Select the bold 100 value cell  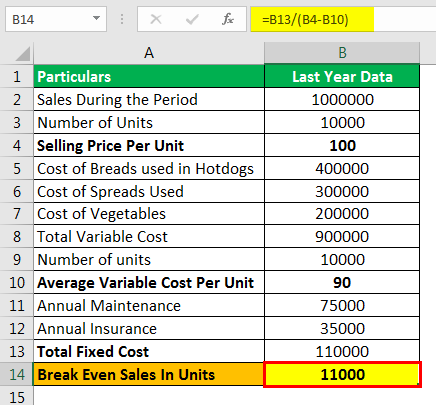[x=342, y=145]
